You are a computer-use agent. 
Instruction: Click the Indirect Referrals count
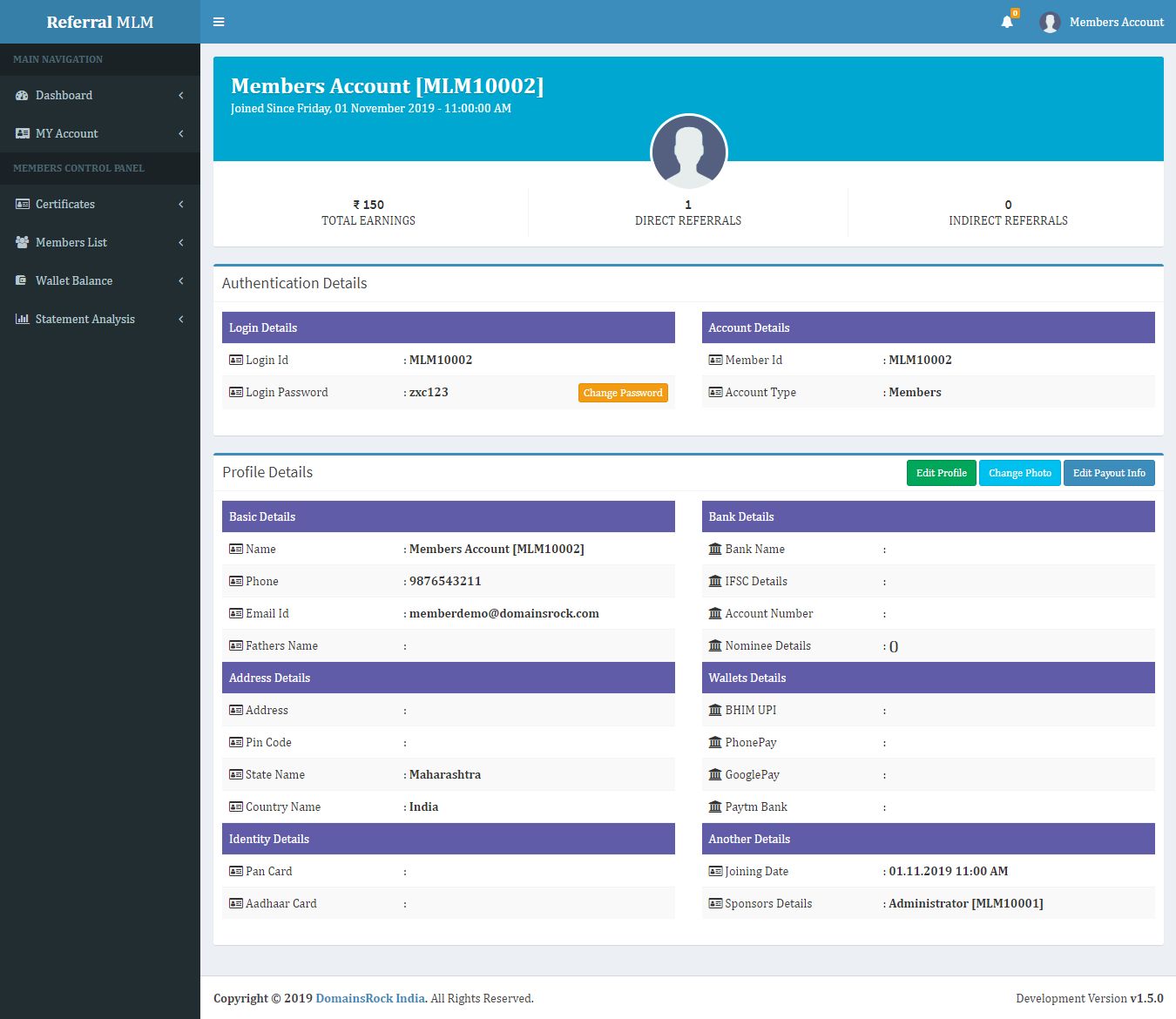tap(1008, 205)
